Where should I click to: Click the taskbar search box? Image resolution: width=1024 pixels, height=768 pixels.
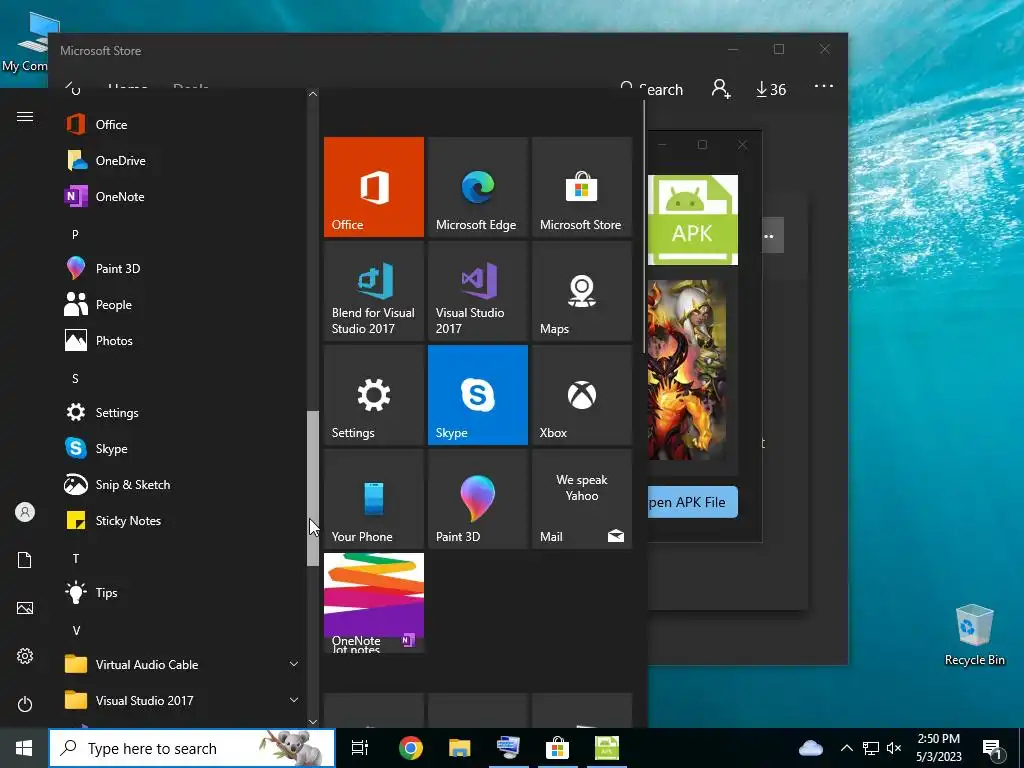(x=192, y=748)
